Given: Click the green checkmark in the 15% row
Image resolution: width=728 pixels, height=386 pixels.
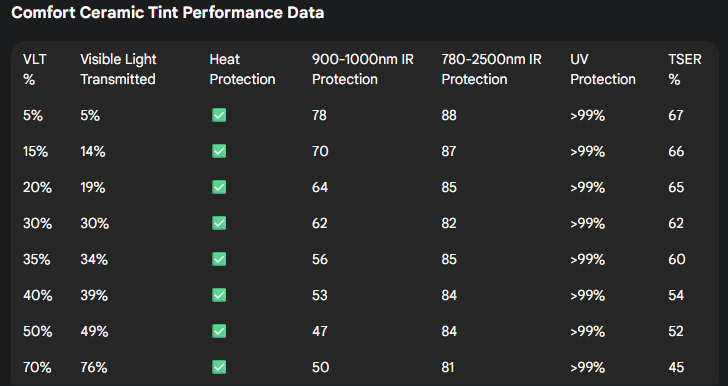Looking at the screenshot, I should pyautogui.click(x=219, y=151).
